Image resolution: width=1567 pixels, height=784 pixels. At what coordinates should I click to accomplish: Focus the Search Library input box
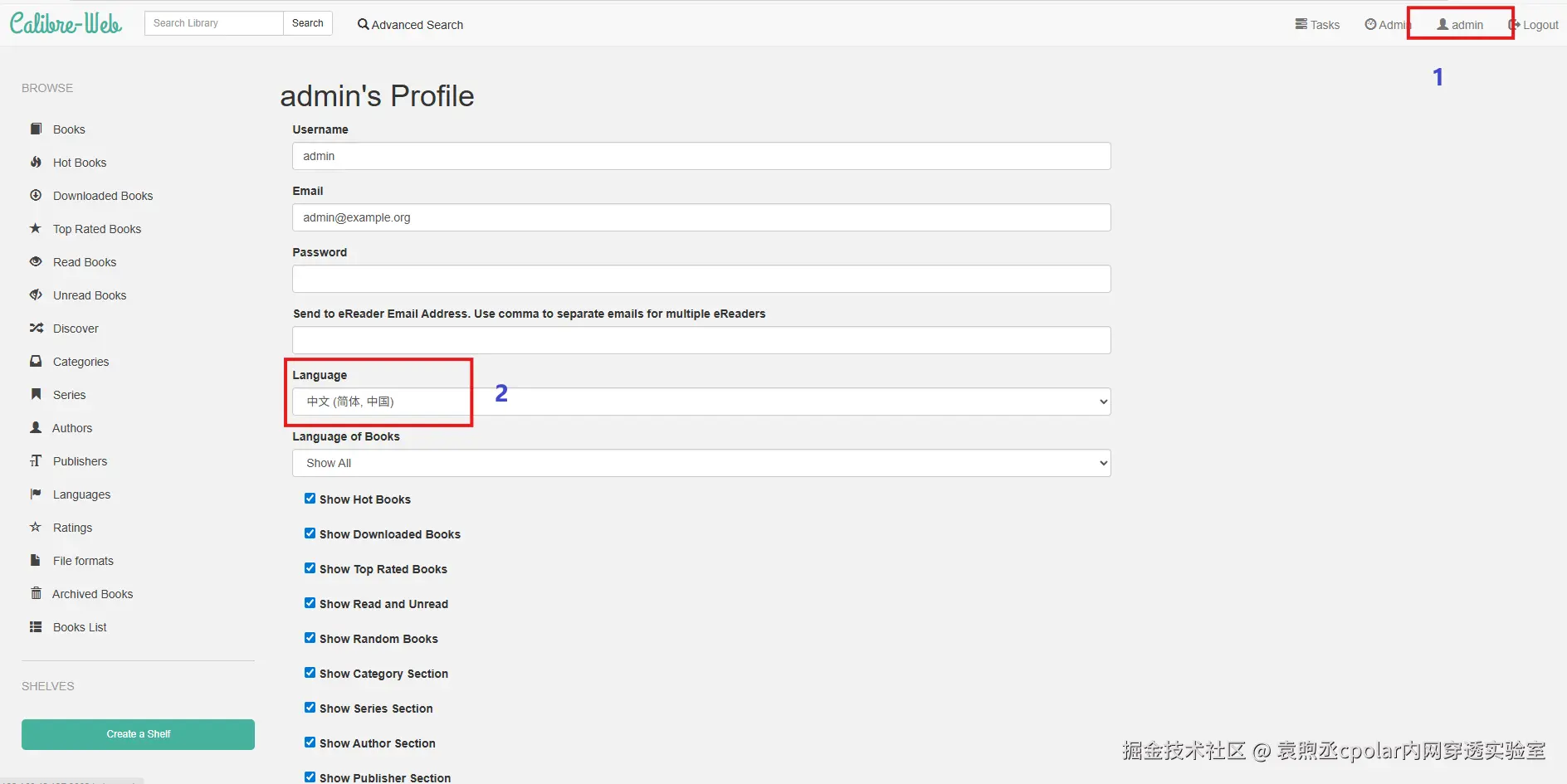coord(213,23)
